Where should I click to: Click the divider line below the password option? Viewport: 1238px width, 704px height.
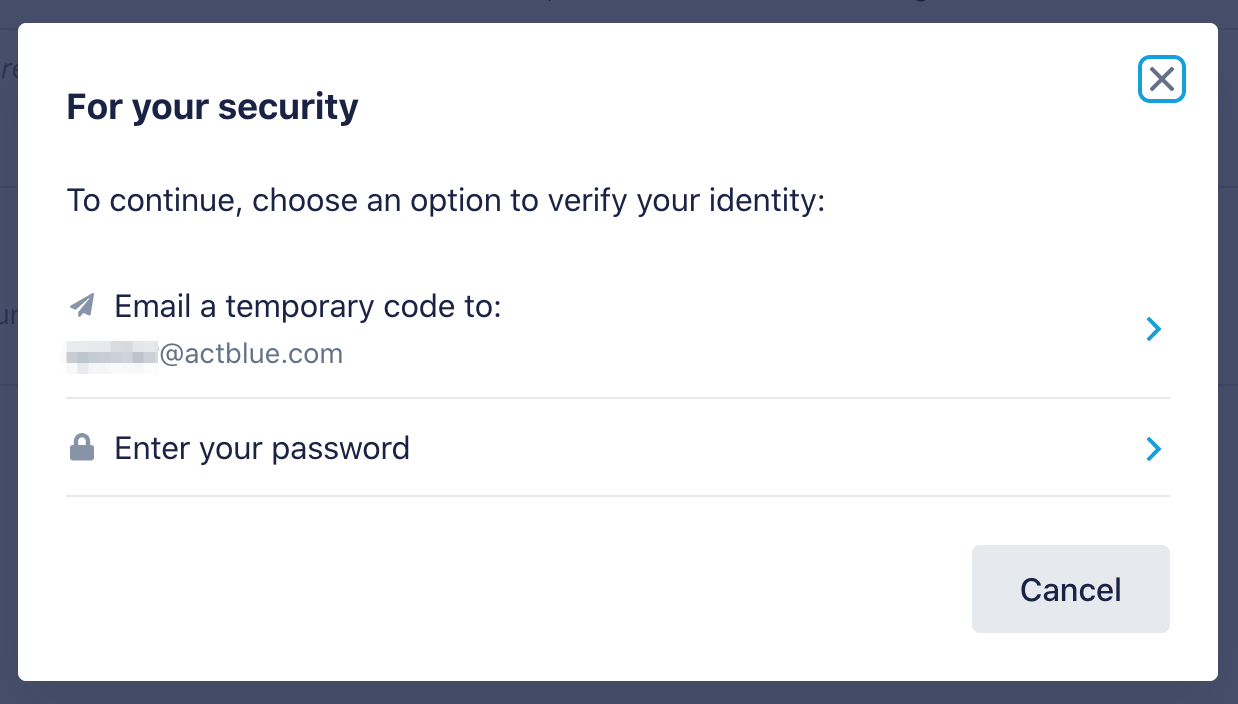(x=617, y=495)
